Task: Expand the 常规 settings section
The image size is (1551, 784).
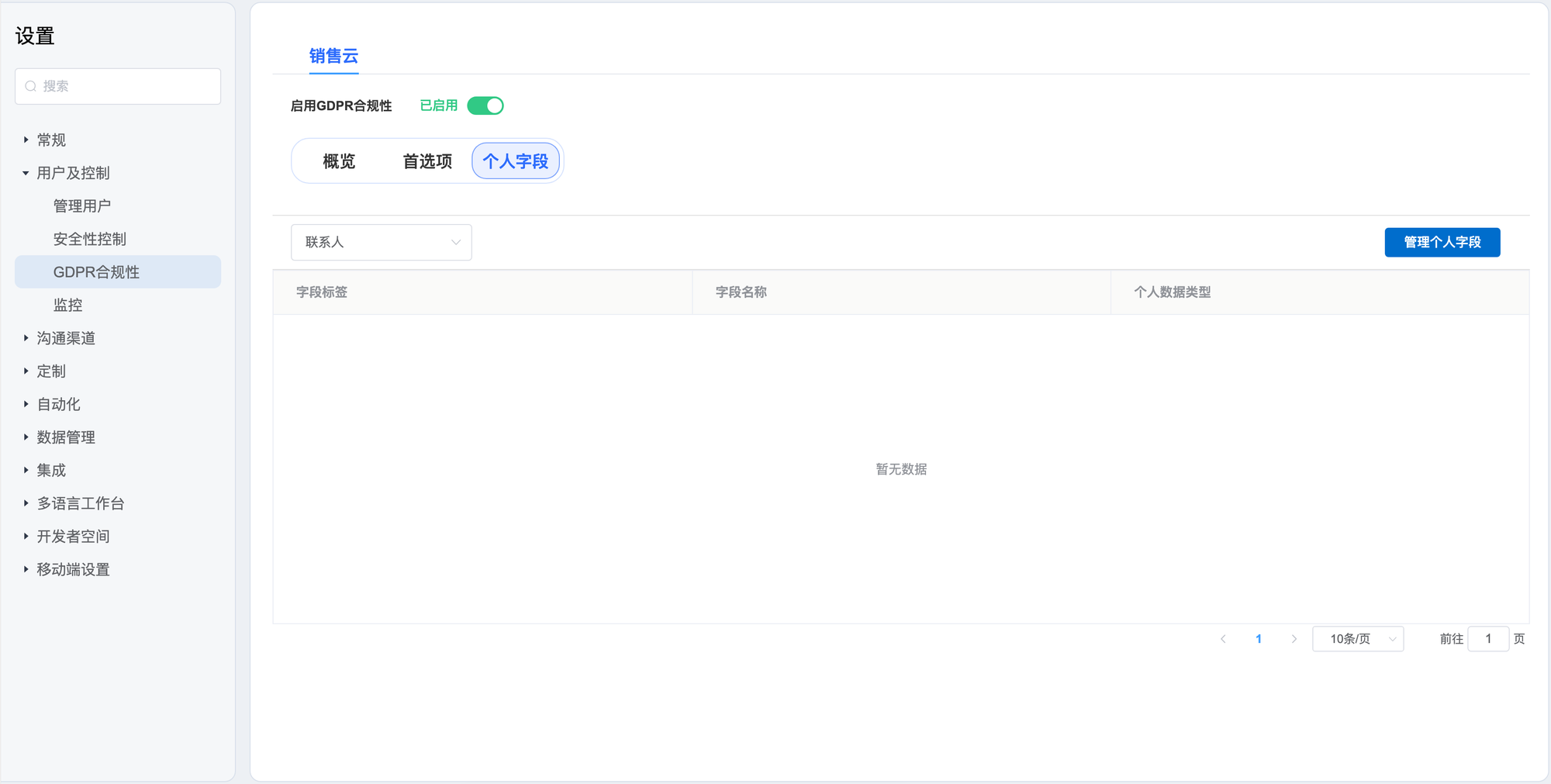Action: tap(26, 140)
